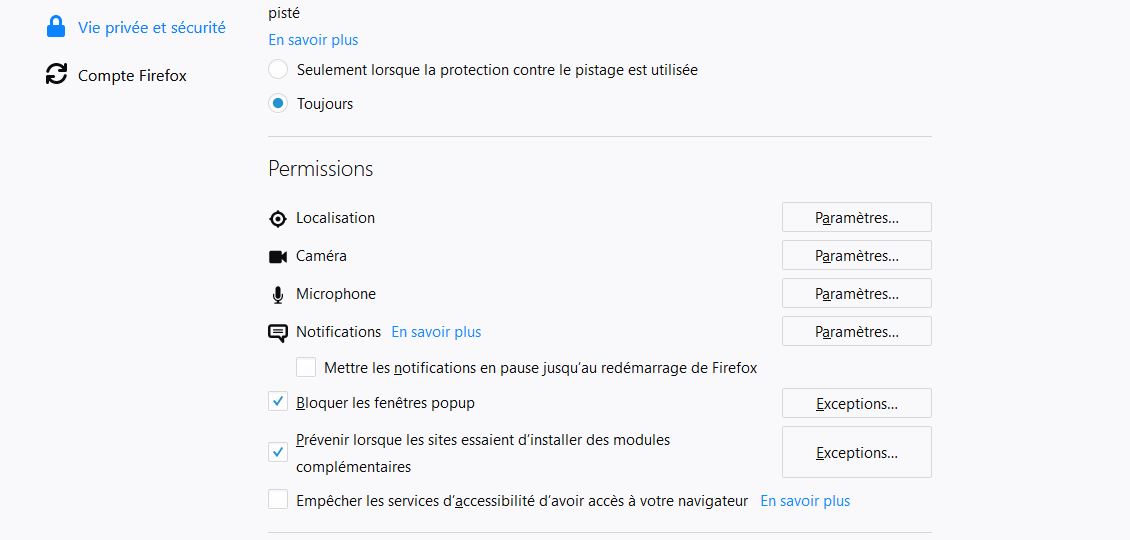The width and height of the screenshot is (1130, 540).
Task: Check Empêcher les services d'accessibilité
Action: pos(278,499)
